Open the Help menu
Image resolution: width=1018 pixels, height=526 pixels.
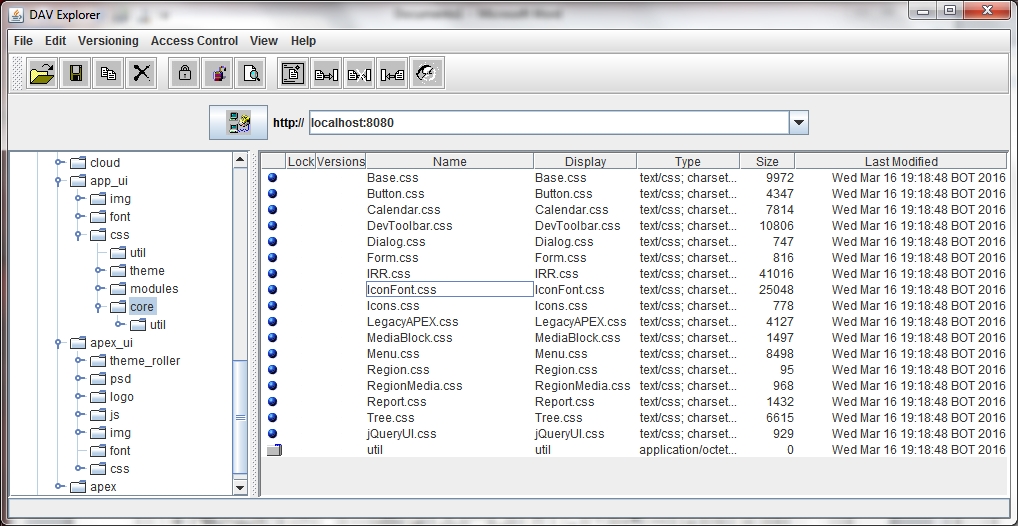(303, 40)
